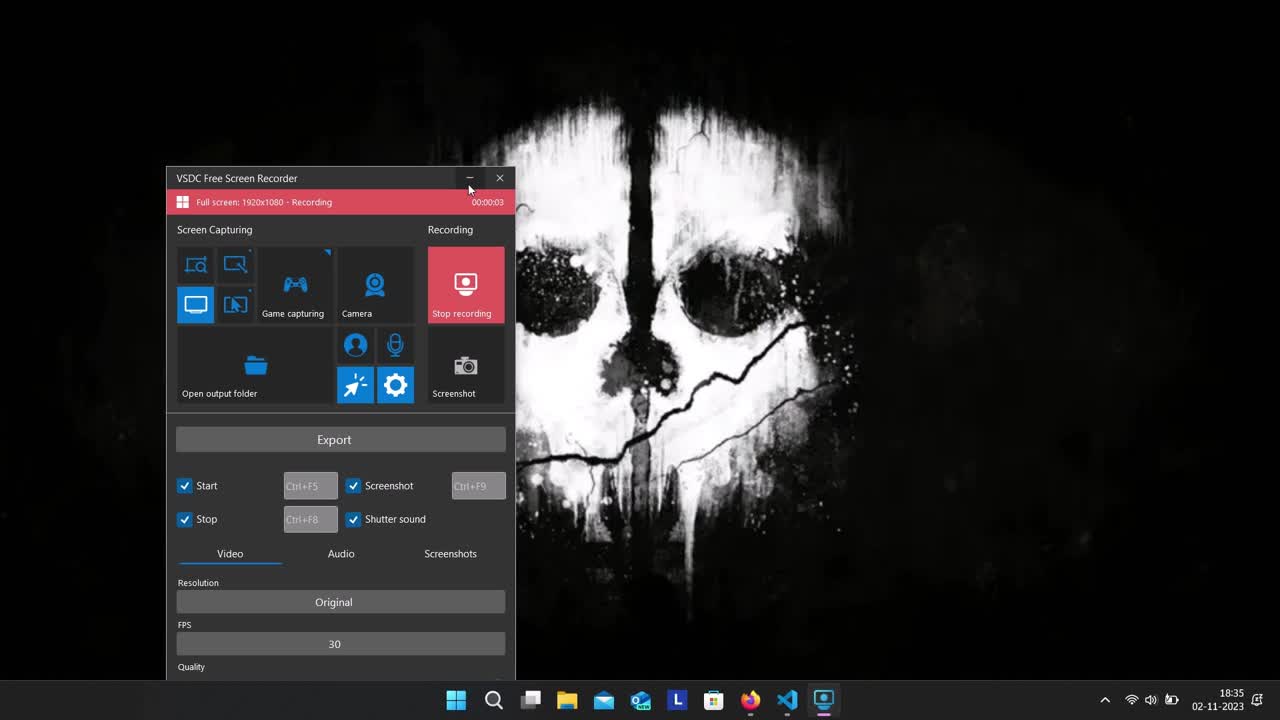Click the volume speaker tray icon
This screenshot has height=720, width=1280.
point(1151,700)
